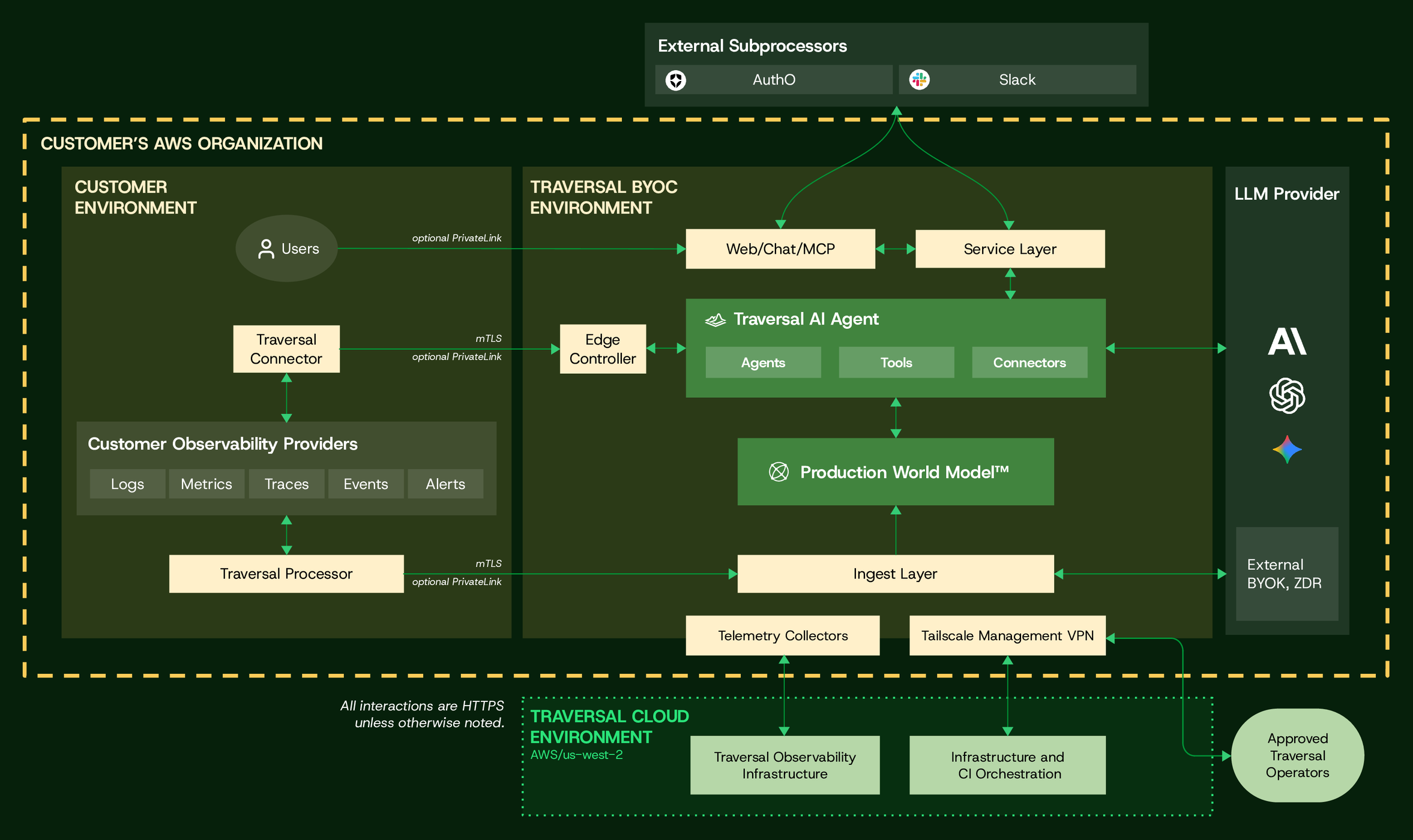Click the Tailscale Management VPN box
1413x840 pixels.
click(1007, 635)
